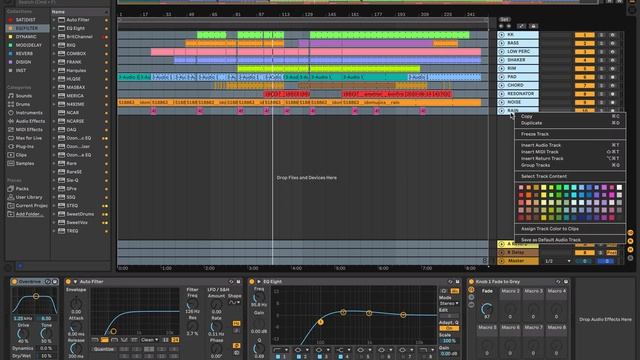Toggle the KK track activator
The width and height of the screenshot is (640, 360).
click(584, 35)
